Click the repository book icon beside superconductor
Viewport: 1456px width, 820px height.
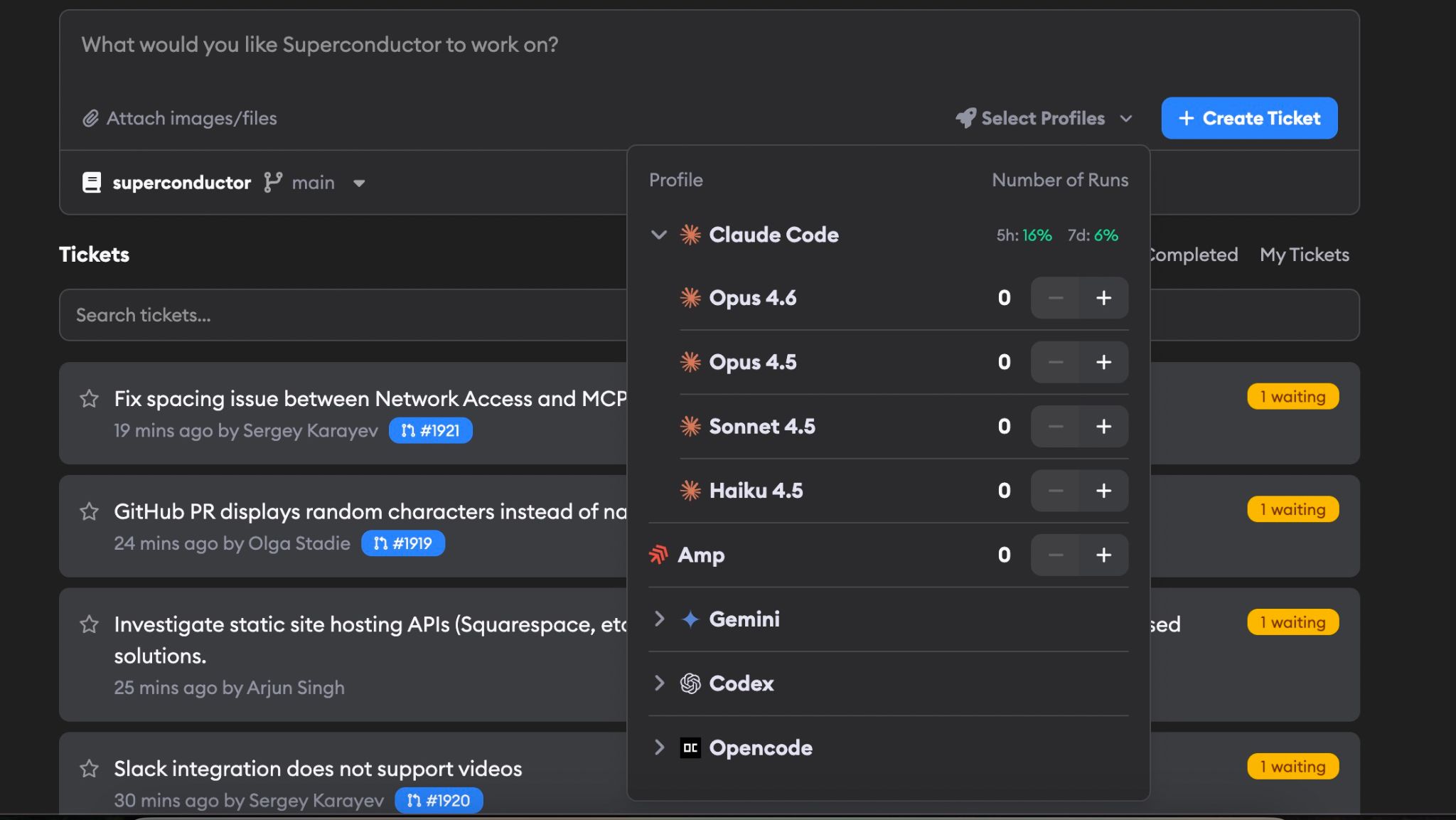pyautogui.click(x=92, y=182)
